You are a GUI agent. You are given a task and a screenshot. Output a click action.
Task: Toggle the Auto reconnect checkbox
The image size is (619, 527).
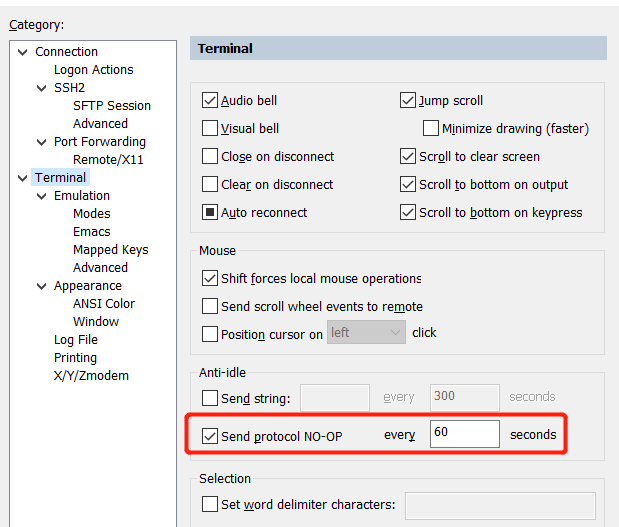[210, 212]
